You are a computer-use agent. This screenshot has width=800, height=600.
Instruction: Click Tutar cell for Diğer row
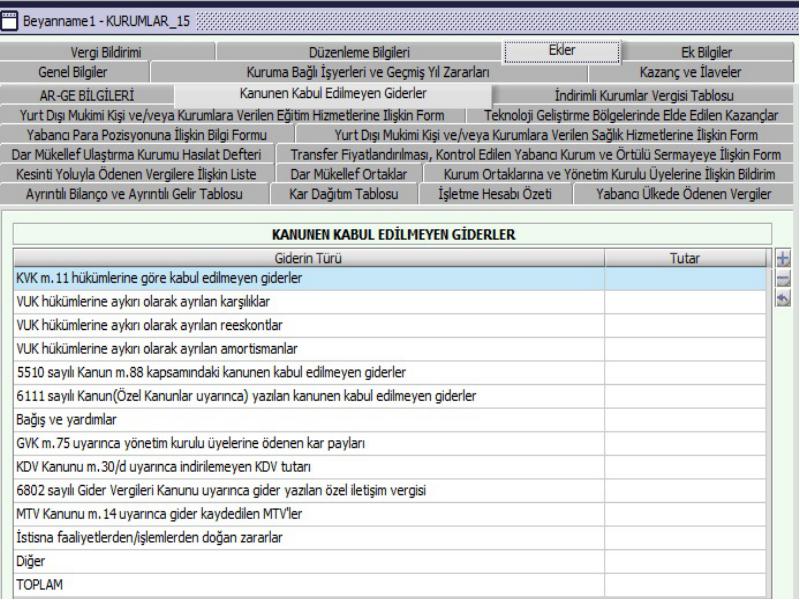tap(685, 561)
